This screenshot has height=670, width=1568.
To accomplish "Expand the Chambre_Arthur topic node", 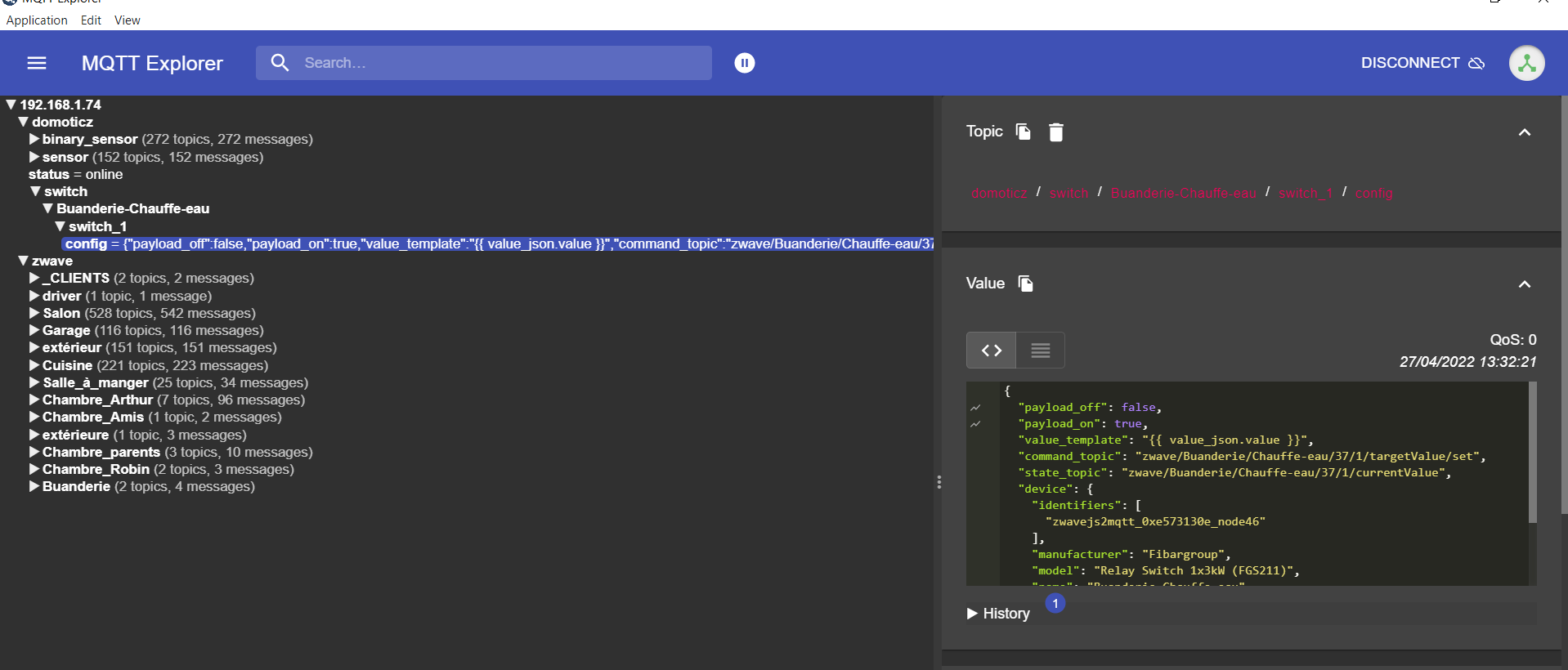I will click(x=34, y=400).
